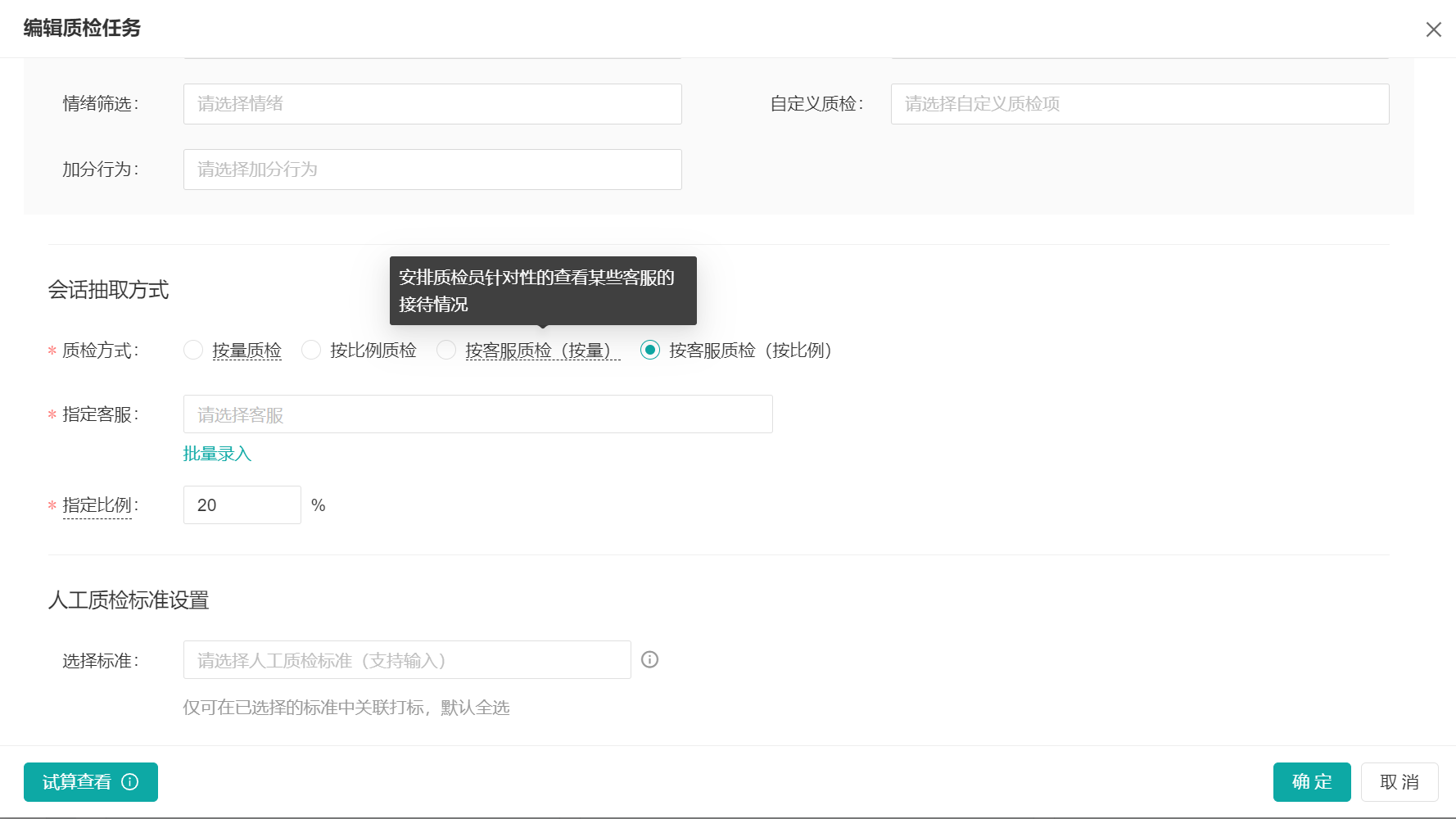Click the 确定 button

[x=1312, y=782]
